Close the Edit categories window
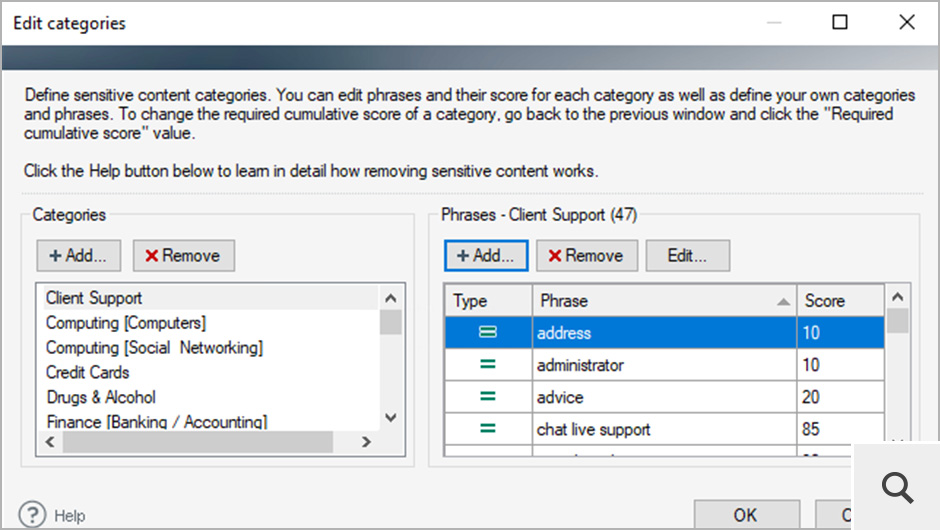This screenshot has width=940, height=530. coord(907,23)
